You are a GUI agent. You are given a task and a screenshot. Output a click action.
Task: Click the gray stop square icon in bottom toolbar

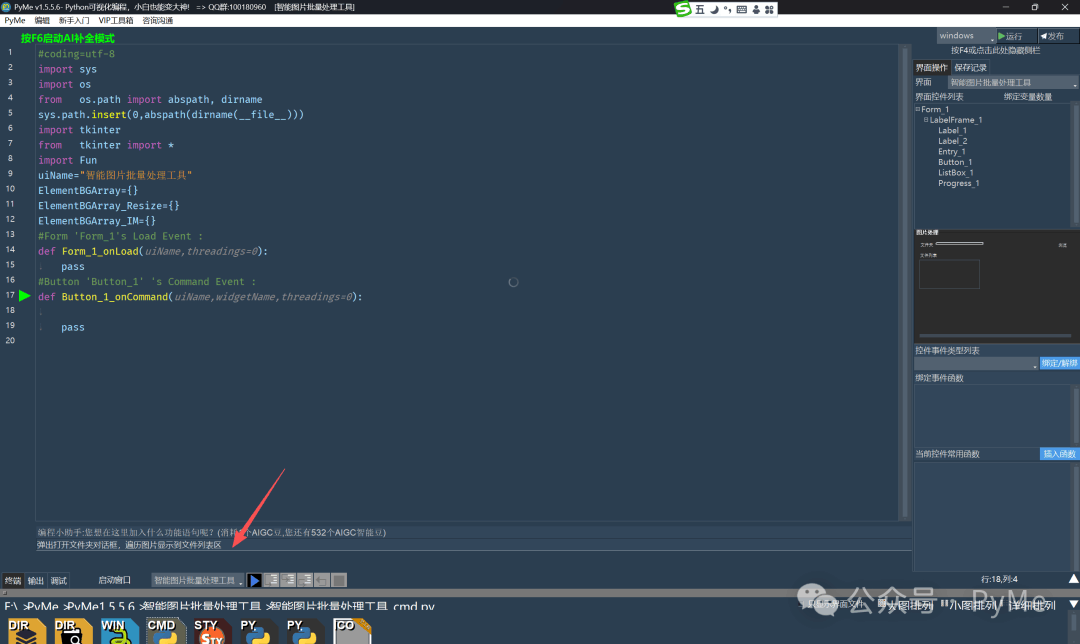tap(339, 580)
